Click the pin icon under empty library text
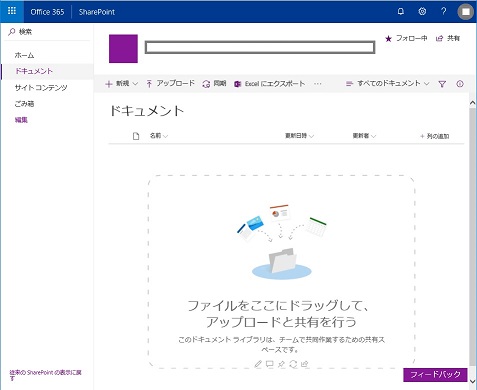477x390 pixels. click(281, 364)
